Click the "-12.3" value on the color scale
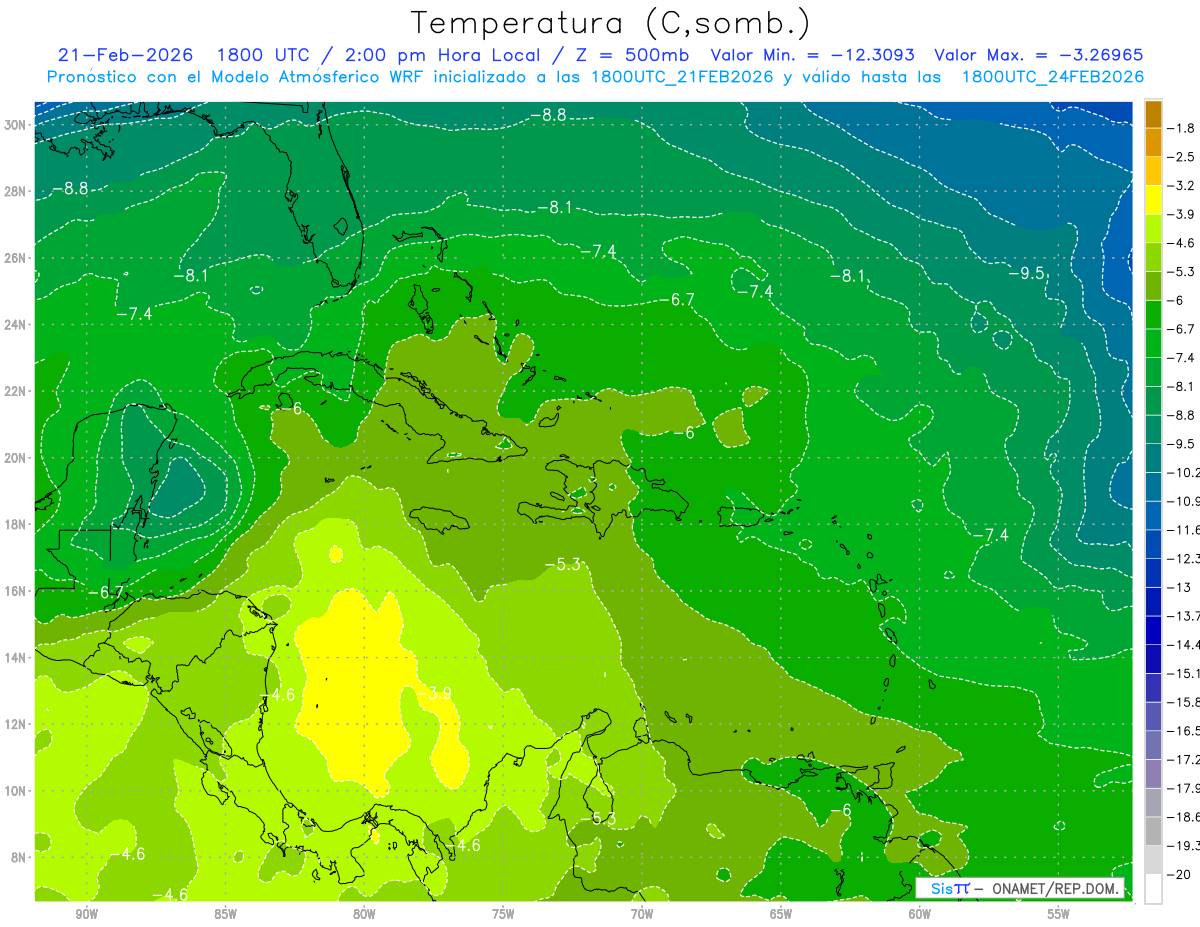The height and width of the screenshot is (927, 1200). [1184, 558]
